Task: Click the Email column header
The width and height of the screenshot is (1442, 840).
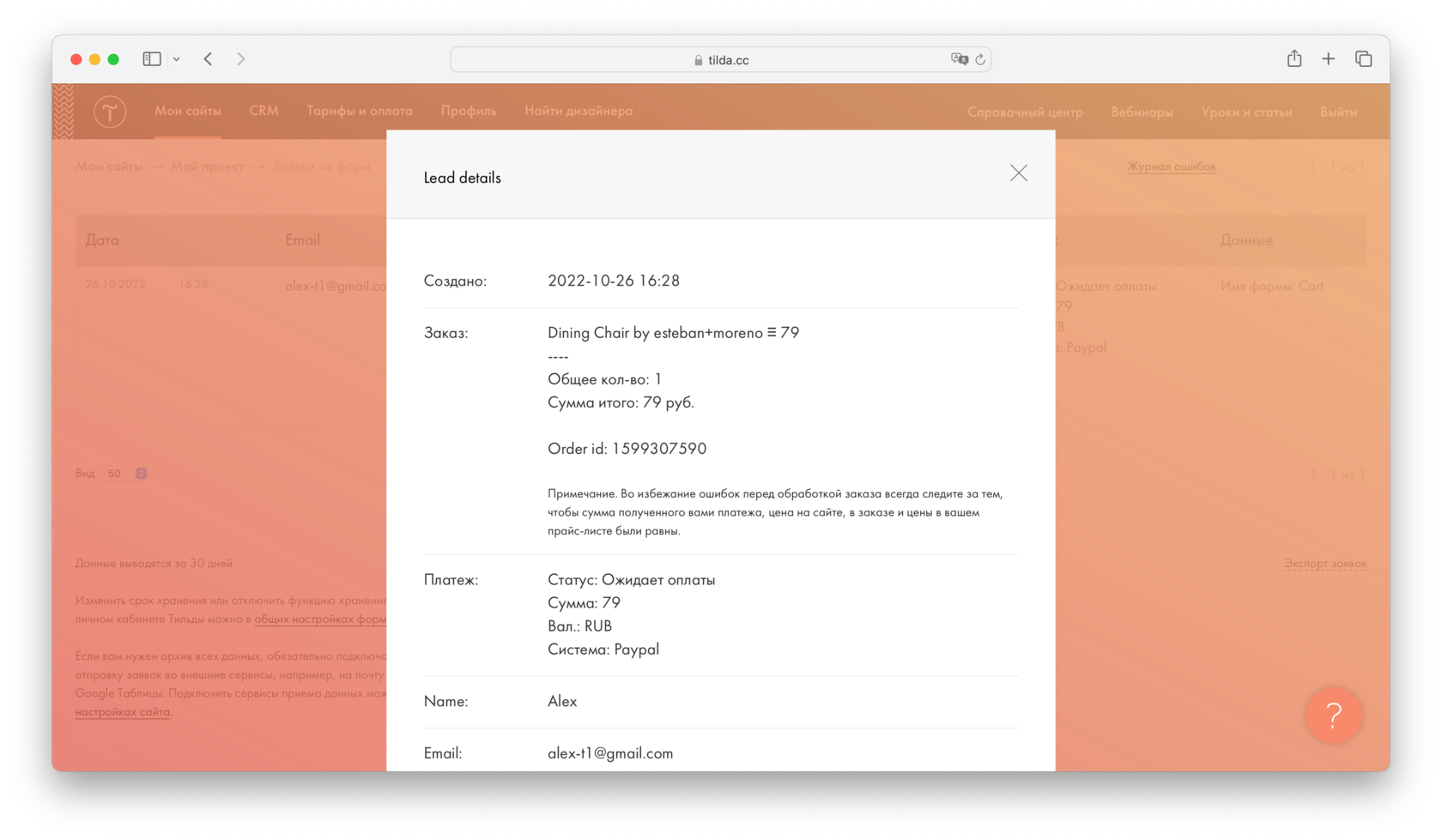Action: tap(303, 240)
